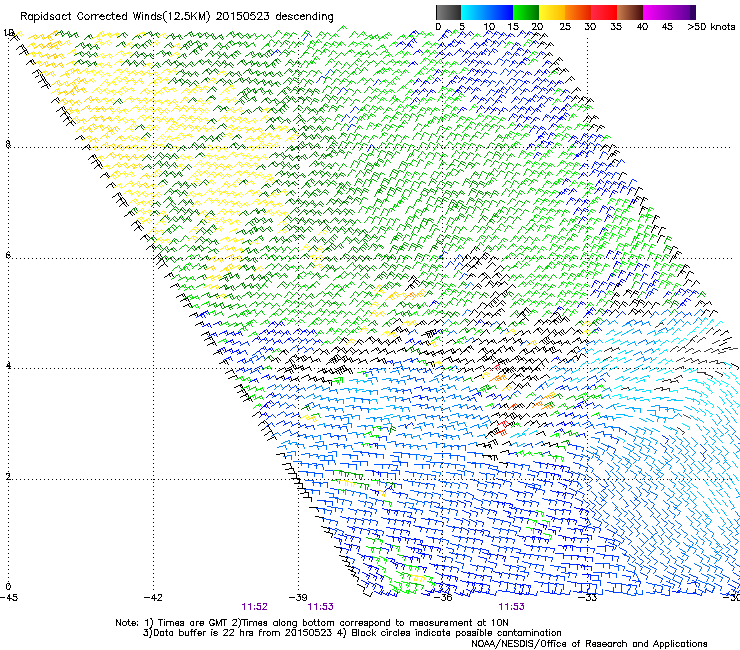Pick the red 30–35 knots legend segment
This screenshot has height=650, width=740.
[x=604, y=12]
